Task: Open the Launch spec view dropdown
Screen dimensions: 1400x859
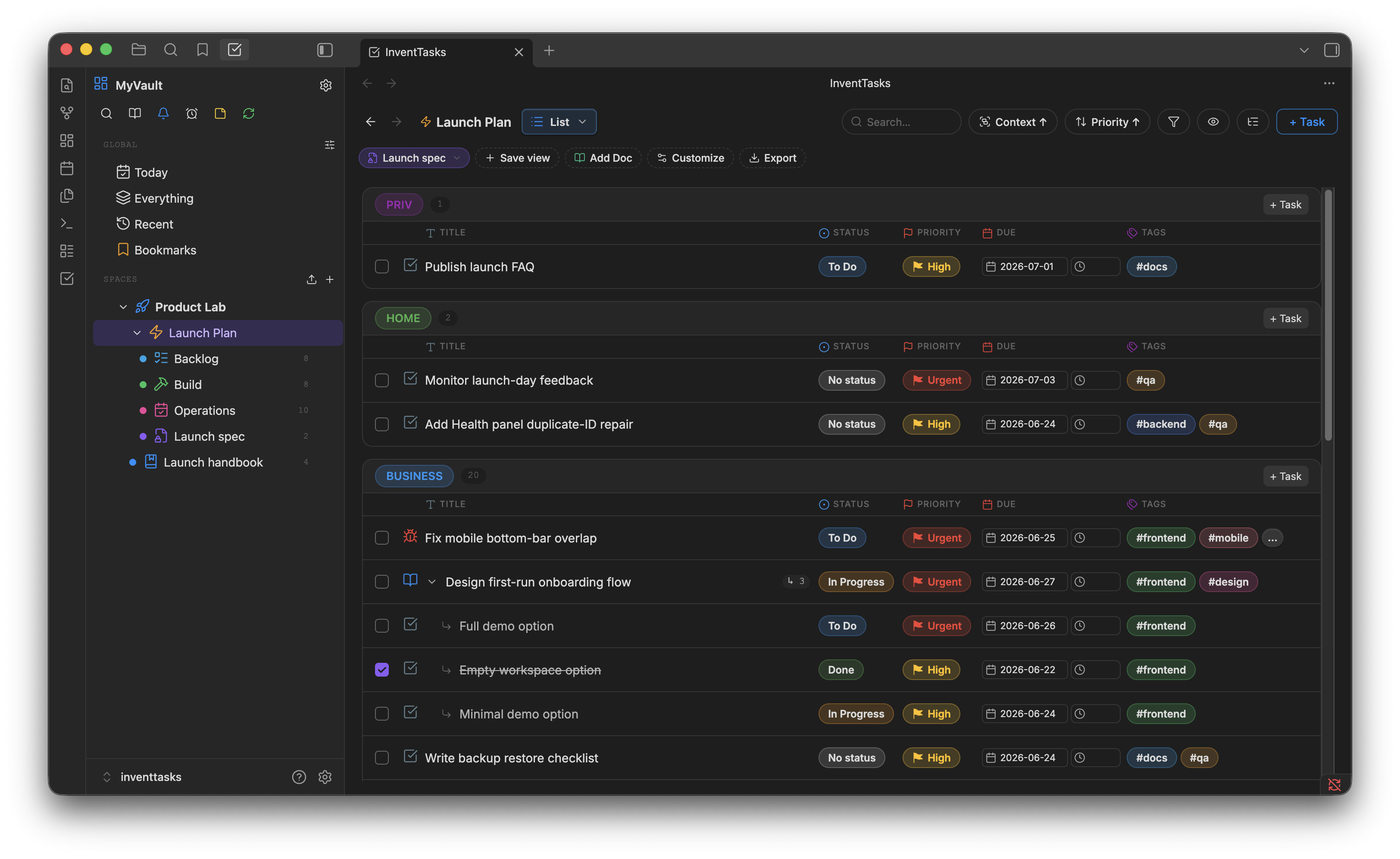Action: click(x=414, y=158)
